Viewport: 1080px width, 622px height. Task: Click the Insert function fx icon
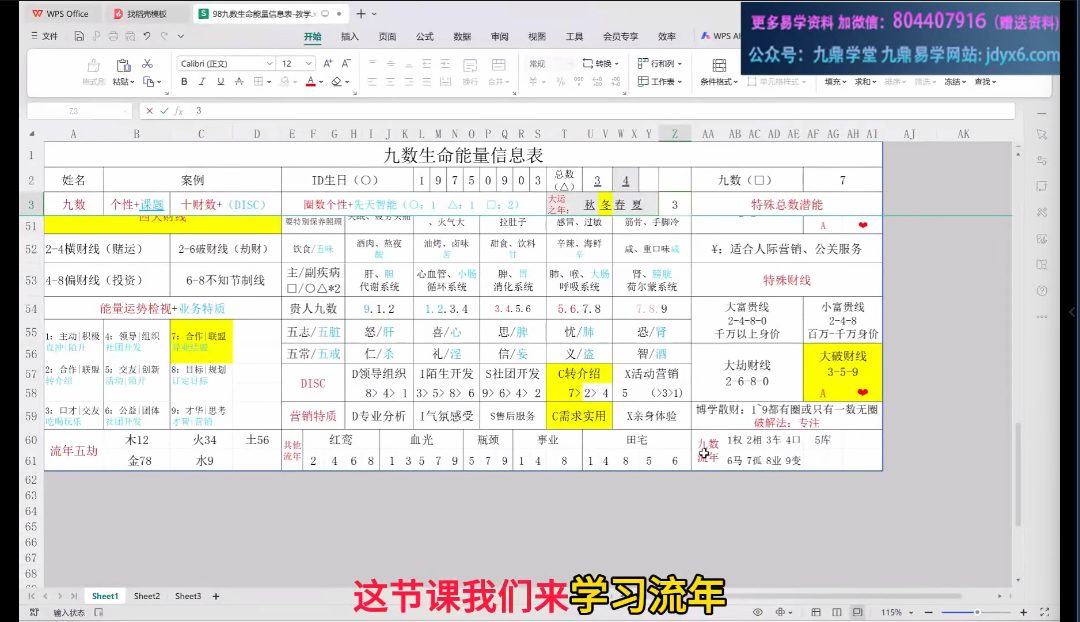click(x=179, y=111)
